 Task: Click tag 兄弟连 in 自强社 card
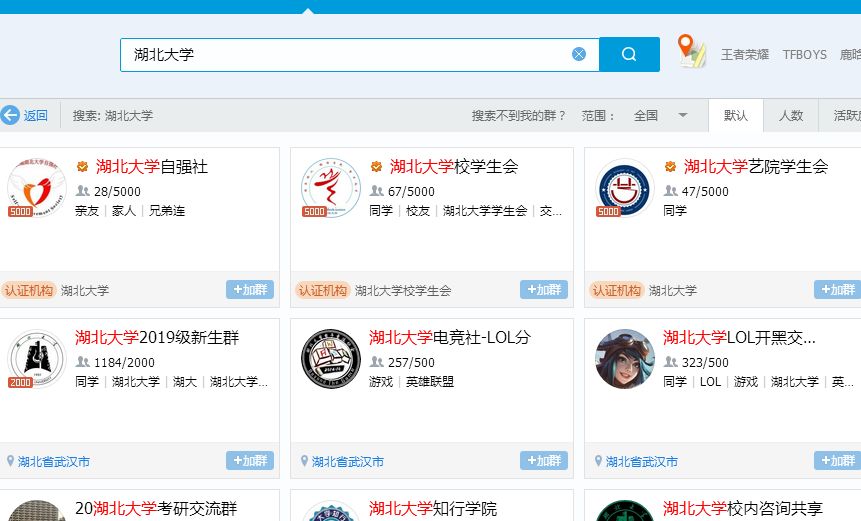click(x=167, y=211)
